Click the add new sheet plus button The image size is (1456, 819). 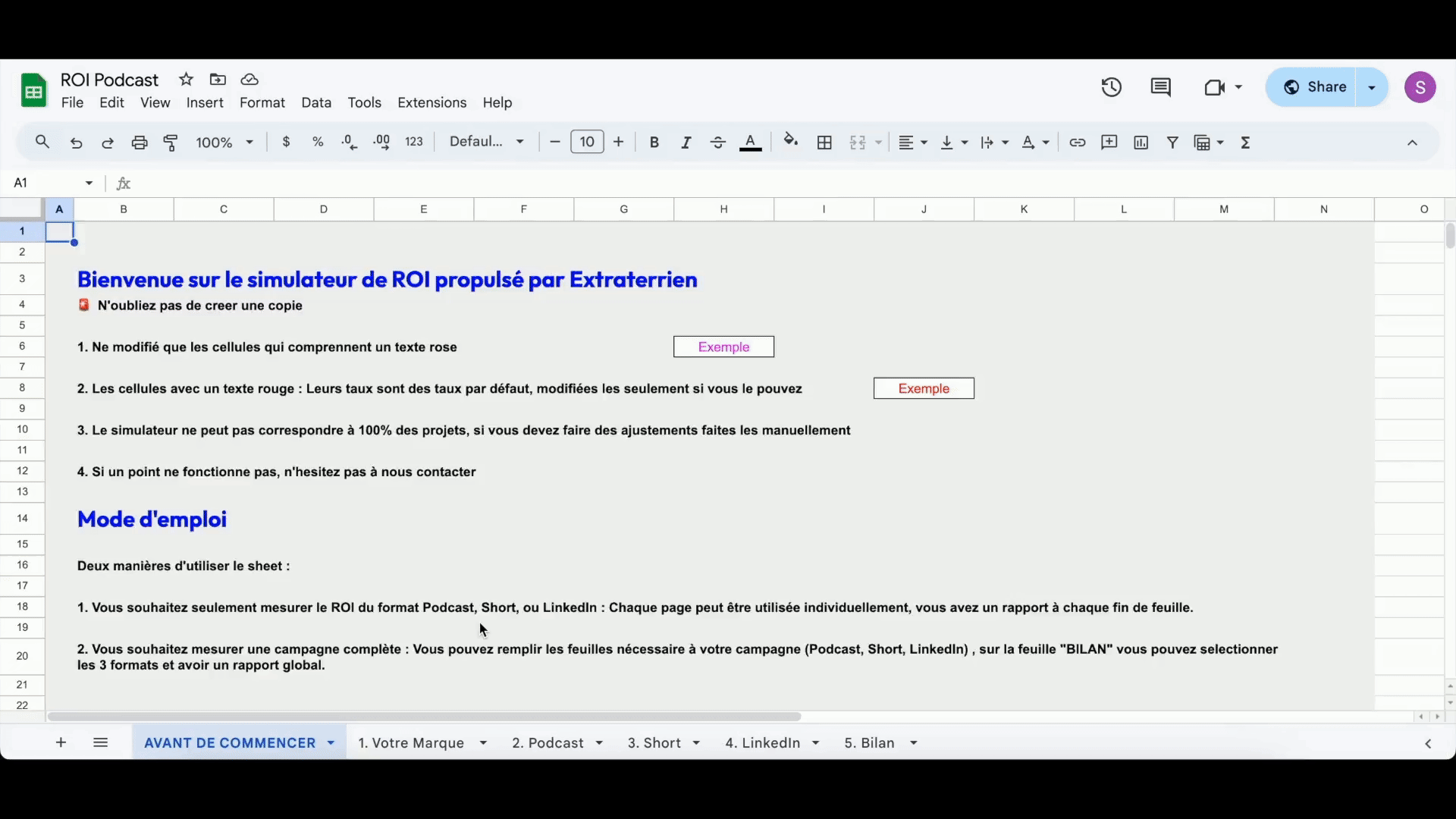61,743
